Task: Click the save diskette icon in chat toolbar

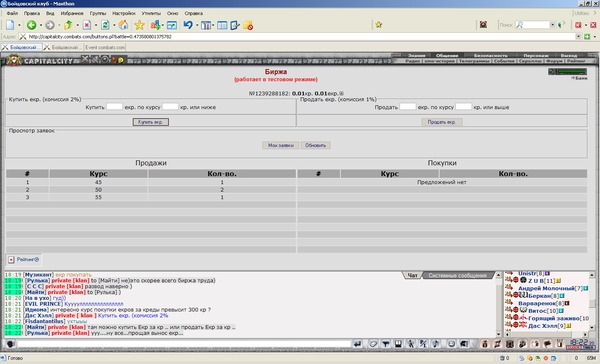Action: [x=398, y=344]
